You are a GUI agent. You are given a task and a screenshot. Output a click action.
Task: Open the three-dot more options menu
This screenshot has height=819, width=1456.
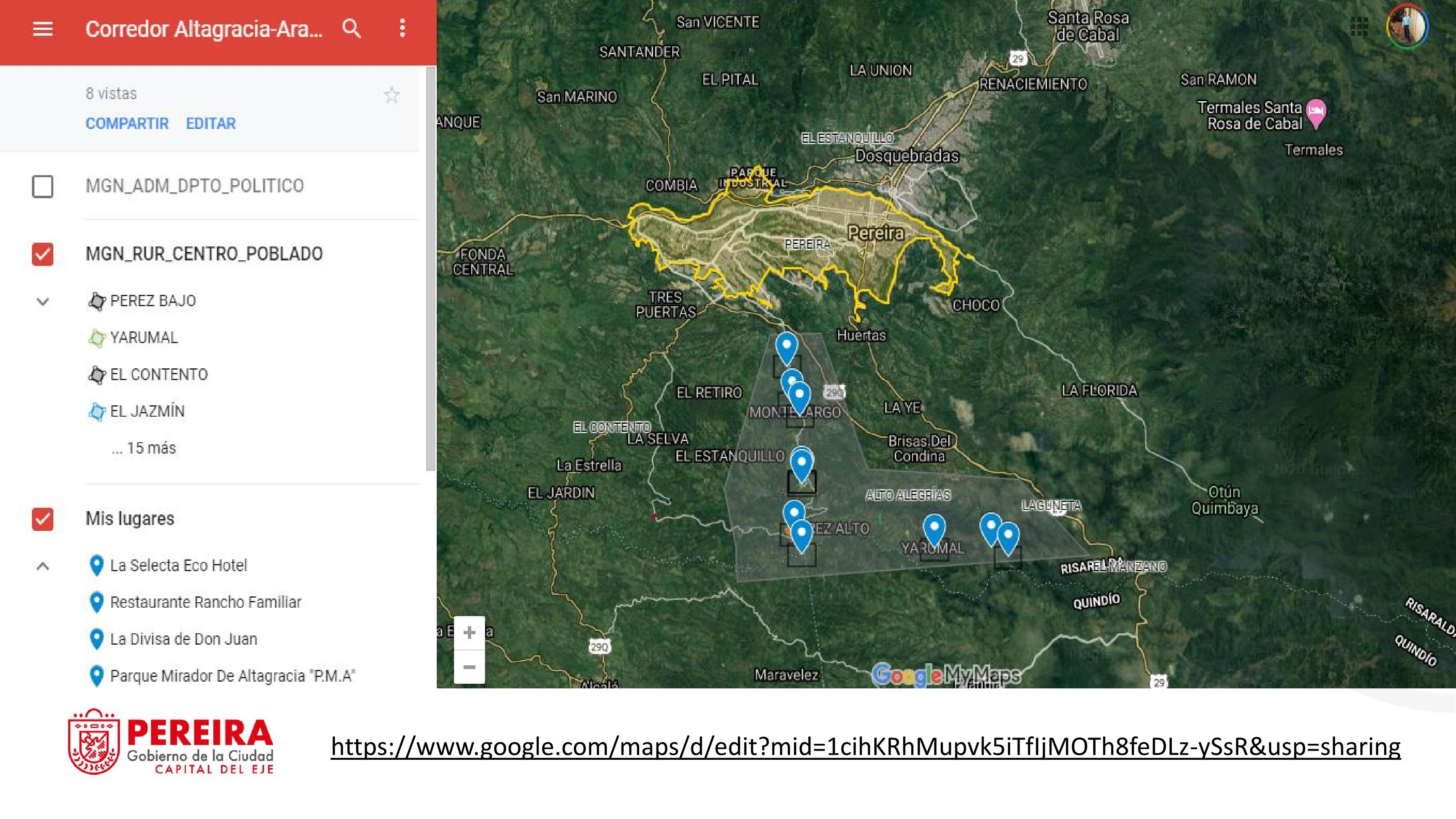402,28
